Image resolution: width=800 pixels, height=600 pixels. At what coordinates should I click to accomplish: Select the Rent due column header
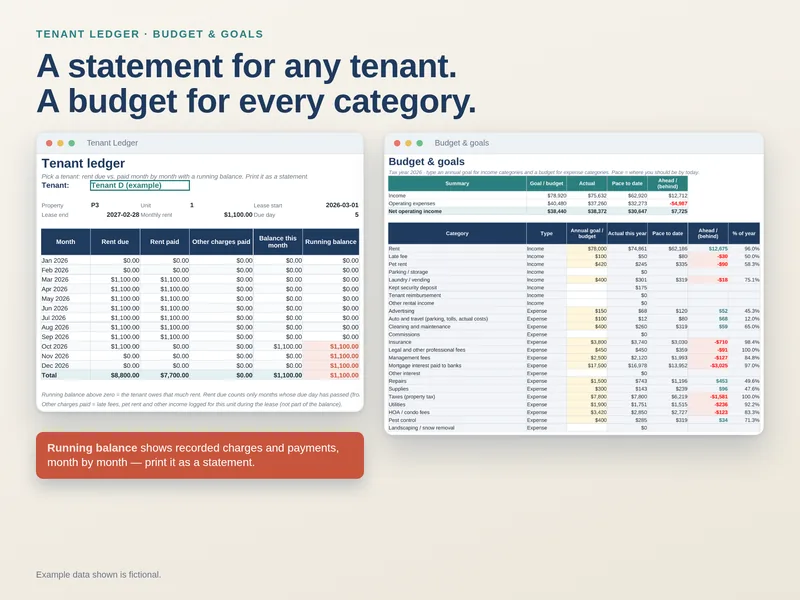[x=115, y=242]
